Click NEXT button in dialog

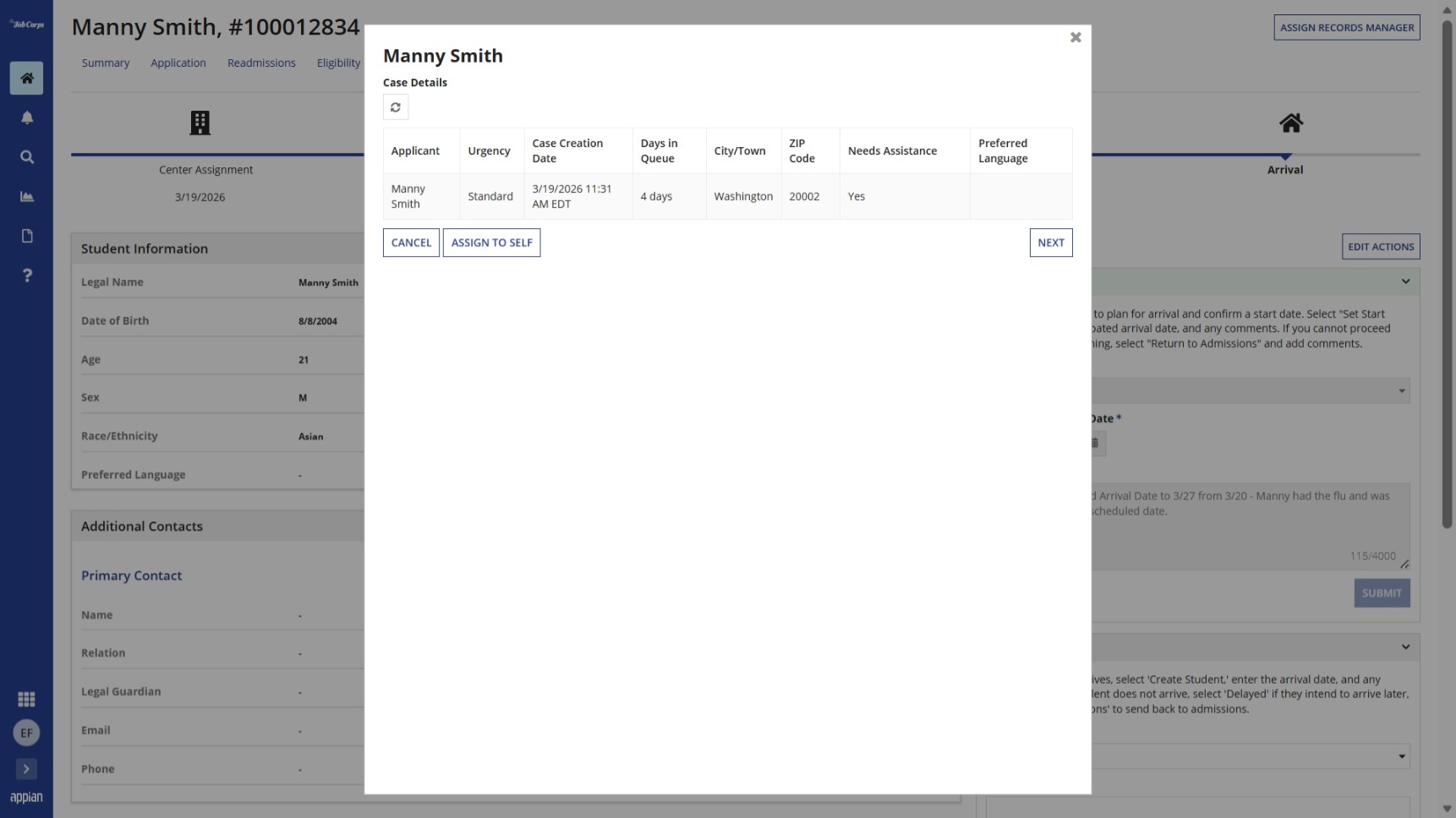pos(1051,243)
